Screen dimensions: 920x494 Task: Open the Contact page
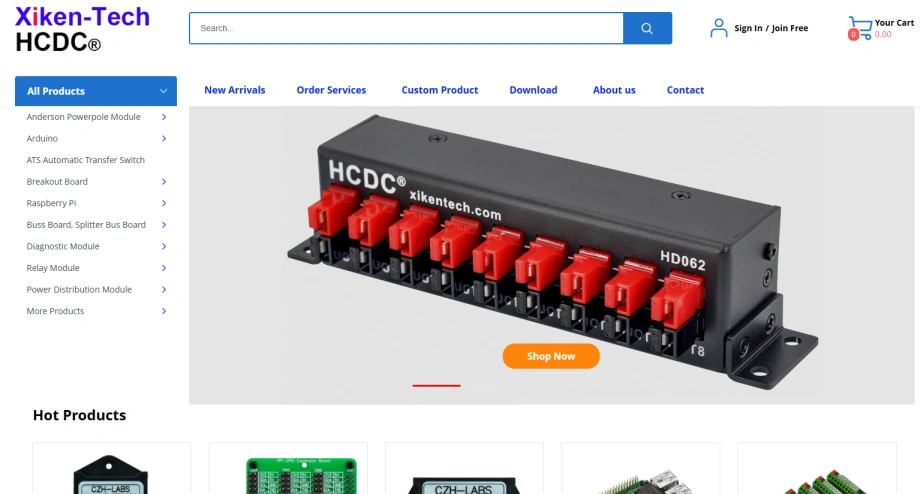pos(685,90)
